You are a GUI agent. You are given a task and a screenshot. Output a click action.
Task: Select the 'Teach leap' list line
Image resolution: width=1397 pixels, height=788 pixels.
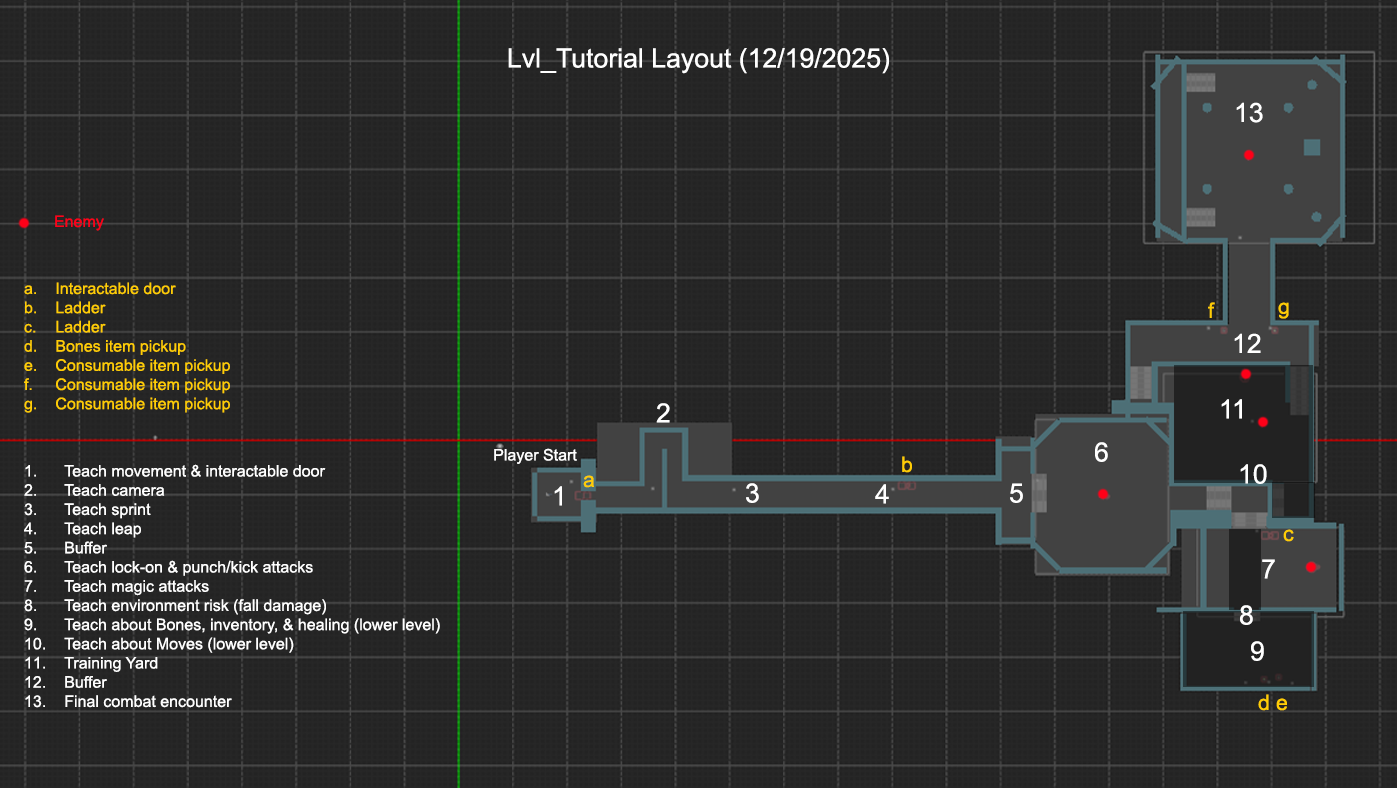click(x=83, y=529)
